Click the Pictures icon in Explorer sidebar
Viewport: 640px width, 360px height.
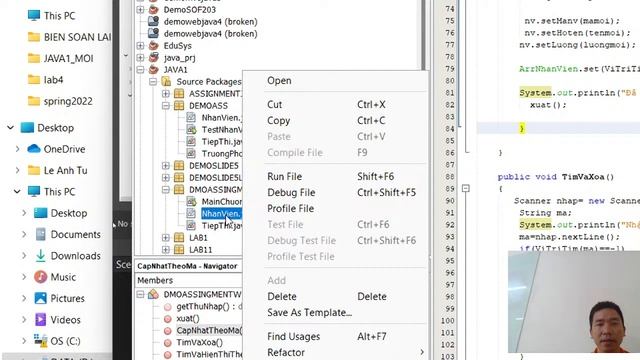tap(40, 298)
